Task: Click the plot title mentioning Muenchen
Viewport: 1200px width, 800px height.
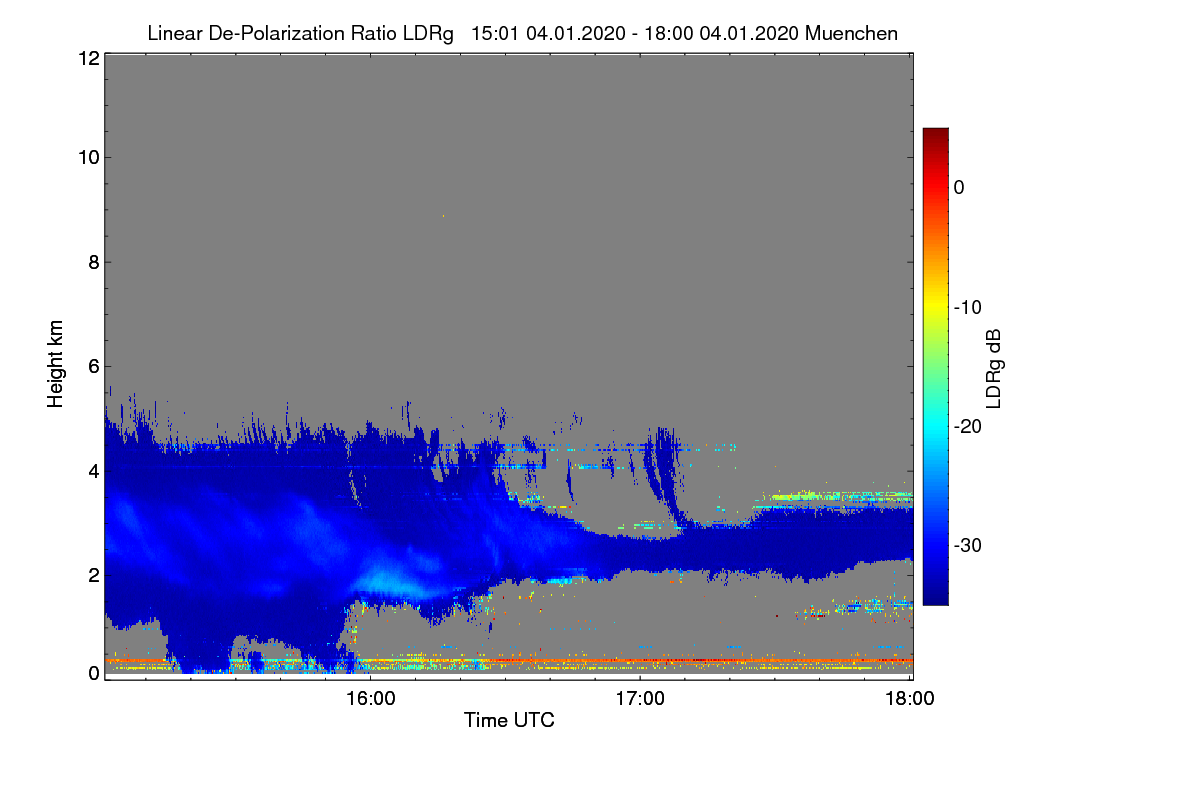Action: coord(522,33)
